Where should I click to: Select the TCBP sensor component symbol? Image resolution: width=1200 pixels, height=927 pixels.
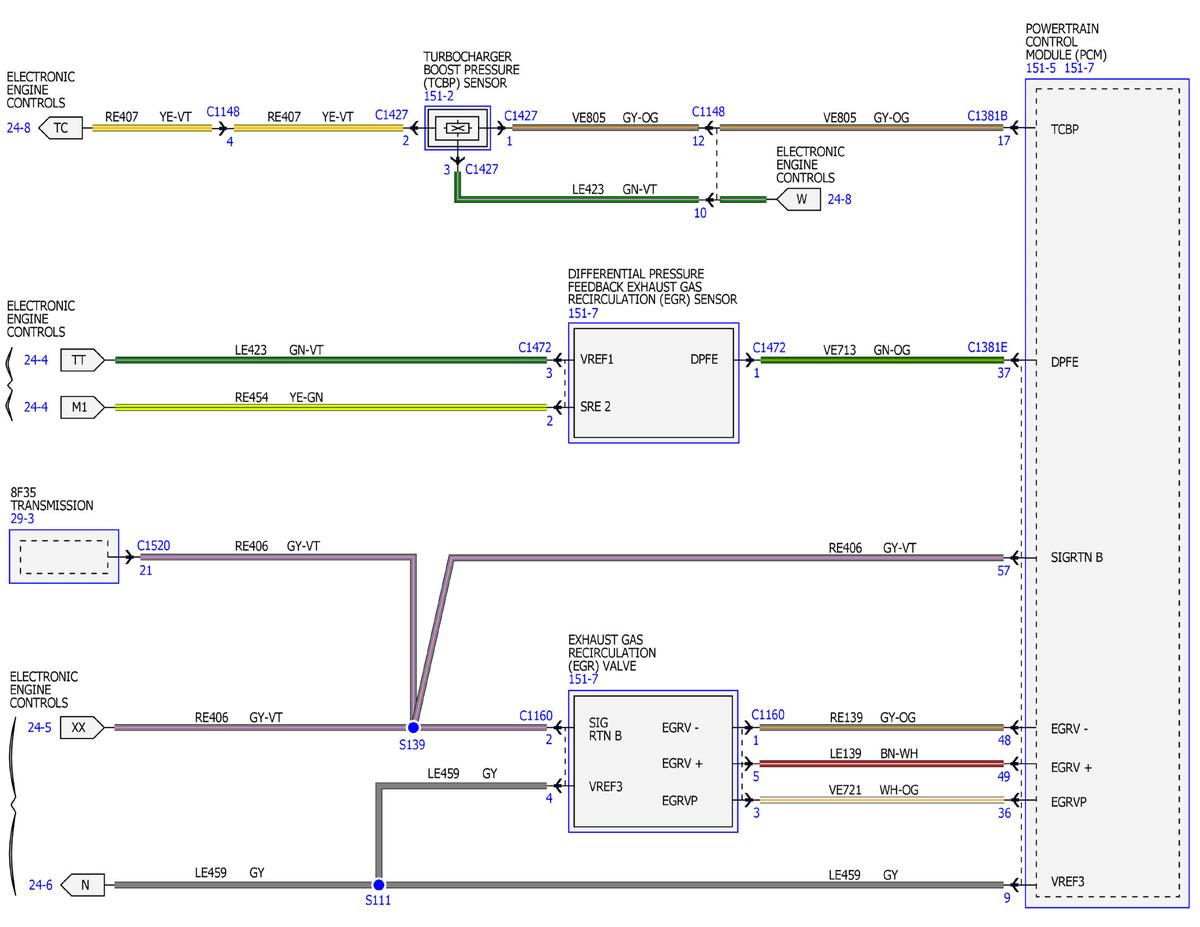coord(458,129)
